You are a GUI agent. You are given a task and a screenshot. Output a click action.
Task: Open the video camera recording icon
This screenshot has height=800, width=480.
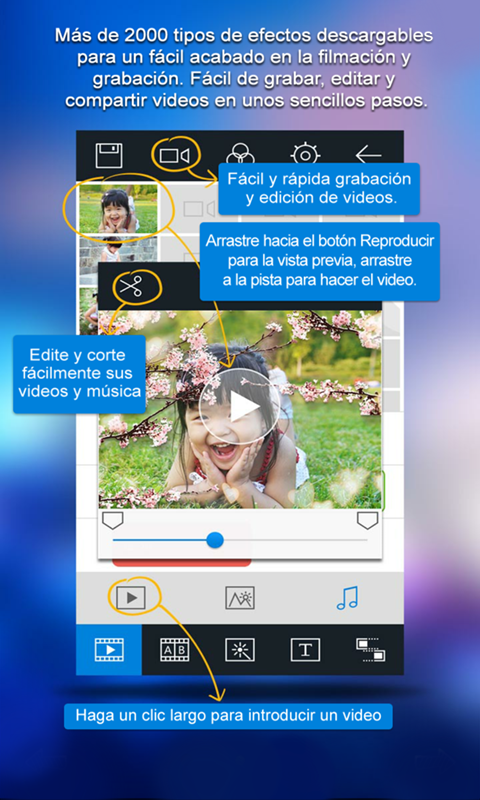pyautogui.click(x=174, y=156)
